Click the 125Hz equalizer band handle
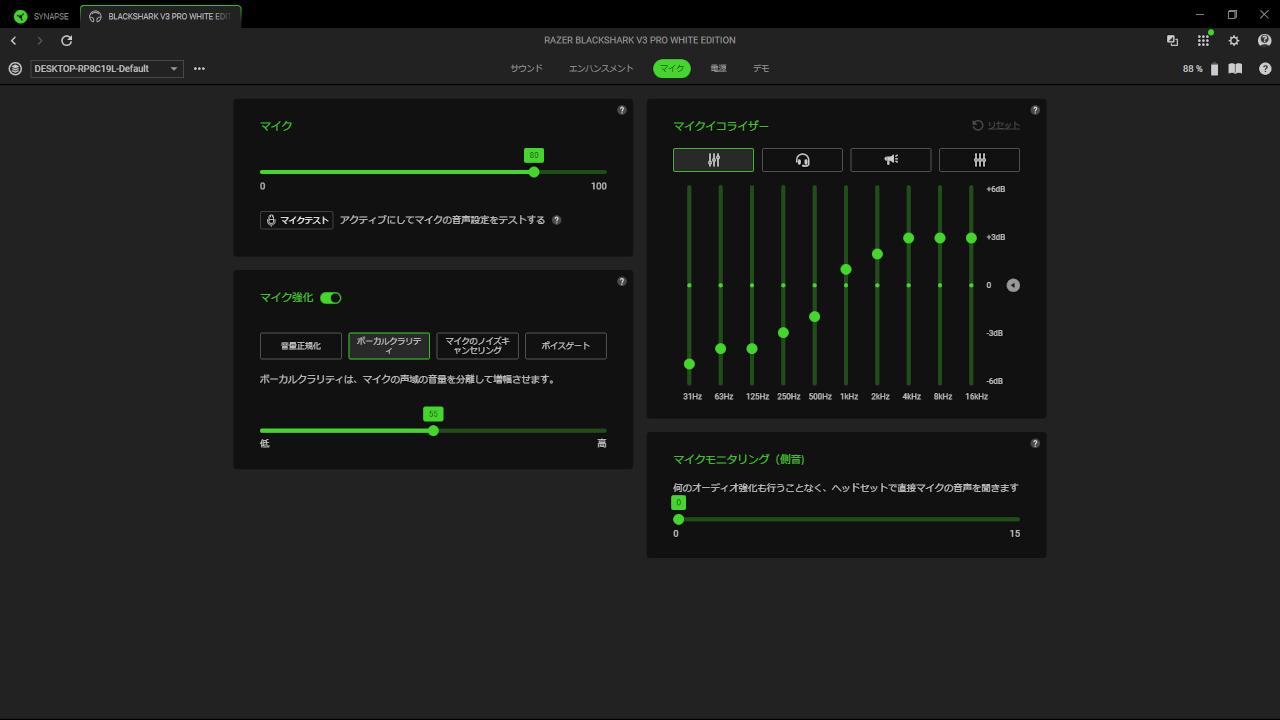The image size is (1280, 720). pos(752,348)
